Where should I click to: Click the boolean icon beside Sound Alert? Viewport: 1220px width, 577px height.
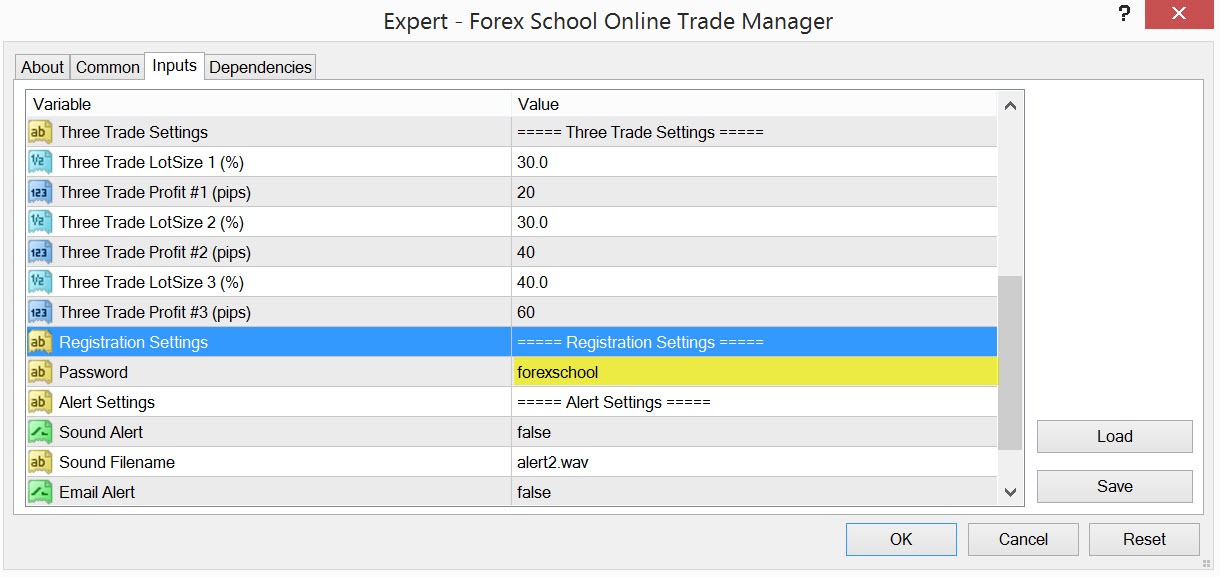point(40,432)
